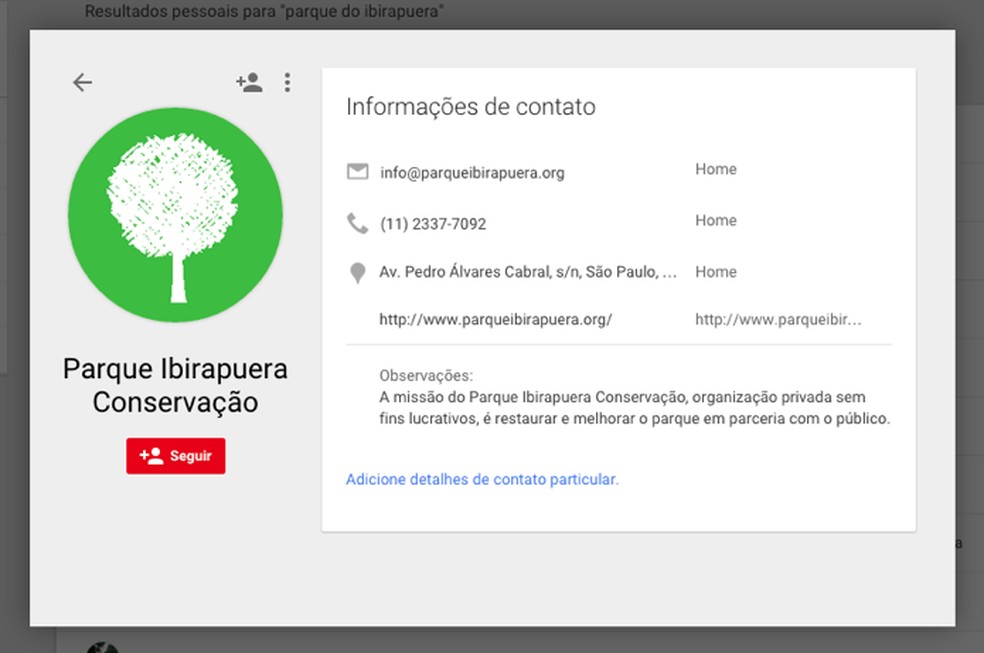Select the add contact person icon
Screen dimensions: 984x653
pyautogui.click(x=248, y=82)
